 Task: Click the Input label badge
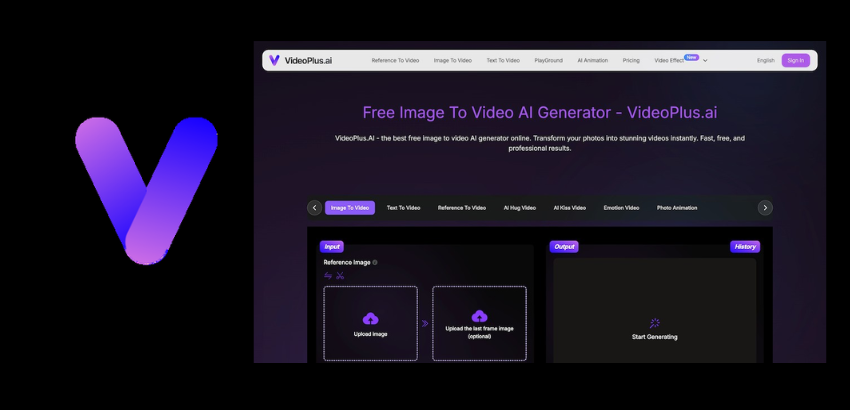click(332, 247)
